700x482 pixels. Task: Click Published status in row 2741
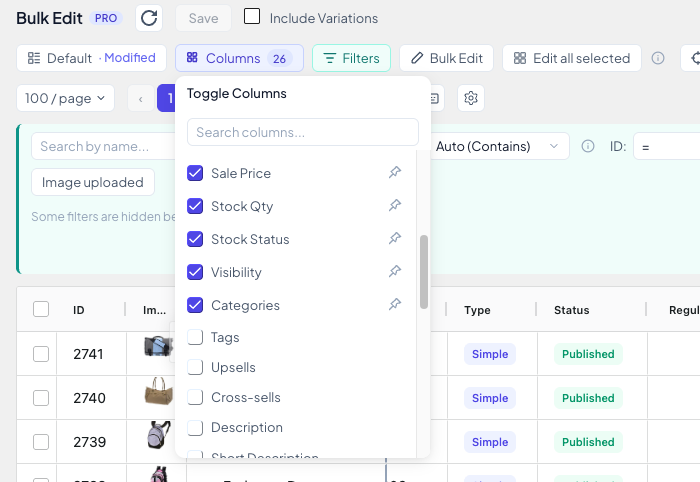click(588, 354)
